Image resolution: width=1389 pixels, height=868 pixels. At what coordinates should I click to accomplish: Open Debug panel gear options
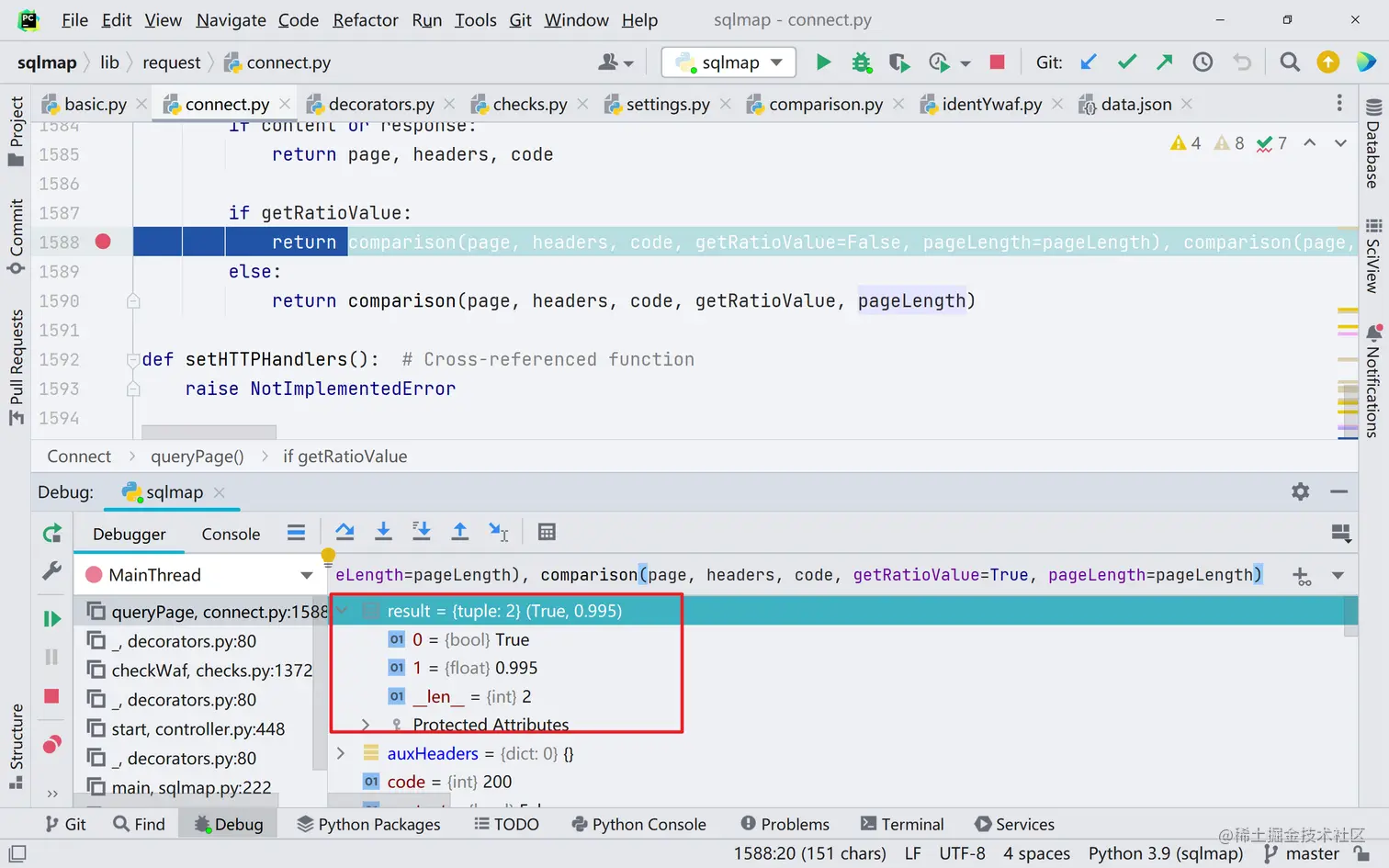pyautogui.click(x=1300, y=491)
